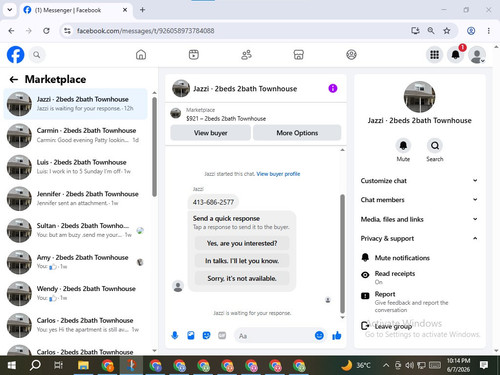The height and width of the screenshot is (375, 500).
Task: Open the Facebook logo home link
Action: point(15,55)
